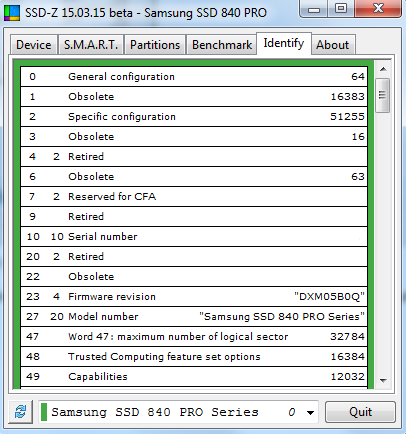Click the "DXM05B0Q" firmware value

point(329,297)
